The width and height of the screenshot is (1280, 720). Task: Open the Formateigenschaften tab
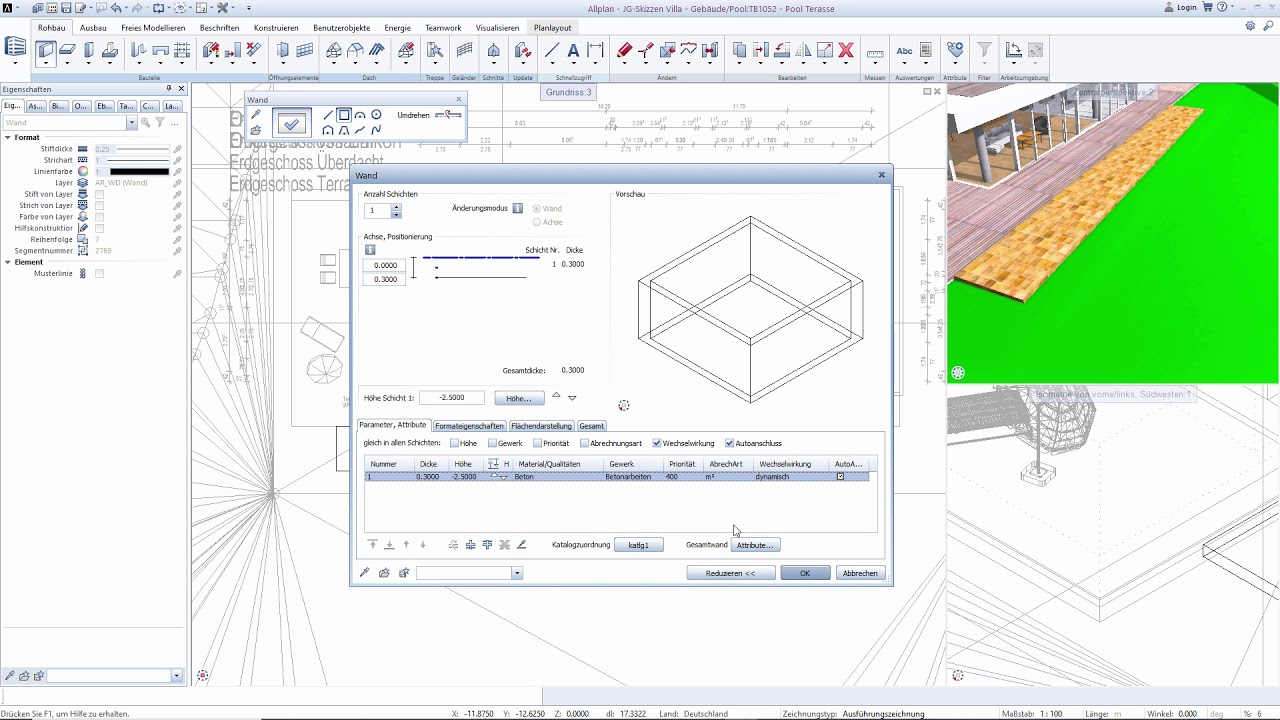469,426
